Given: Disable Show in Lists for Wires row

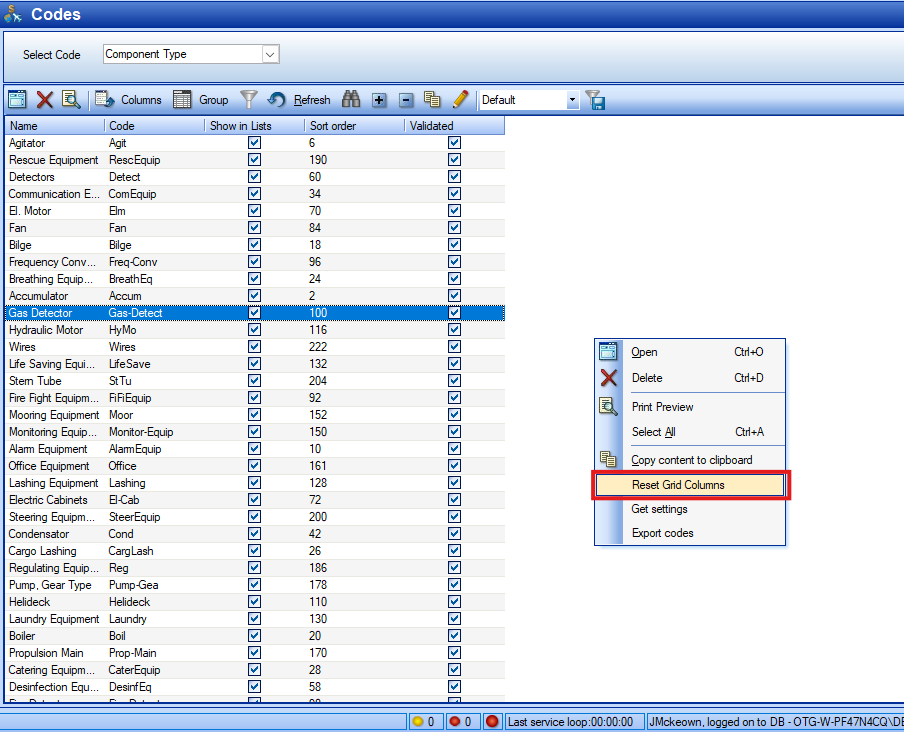Looking at the screenshot, I should pos(254,347).
